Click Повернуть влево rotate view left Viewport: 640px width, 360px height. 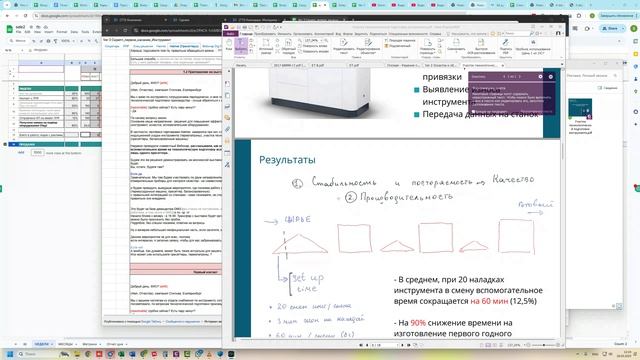[x=313, y=46]
